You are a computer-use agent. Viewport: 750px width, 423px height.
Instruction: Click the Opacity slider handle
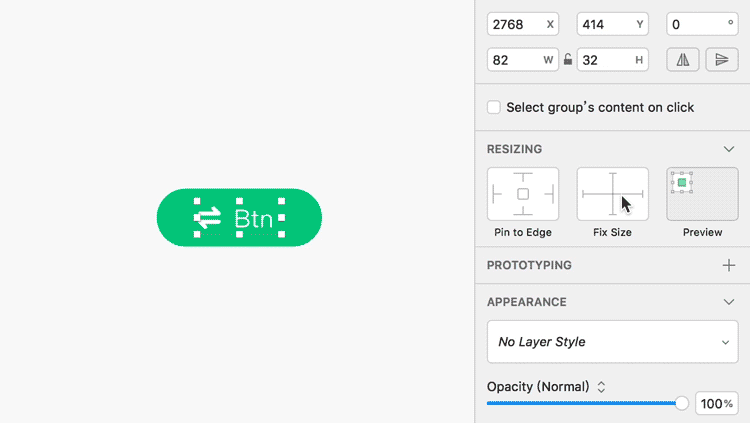pos(682,403)
